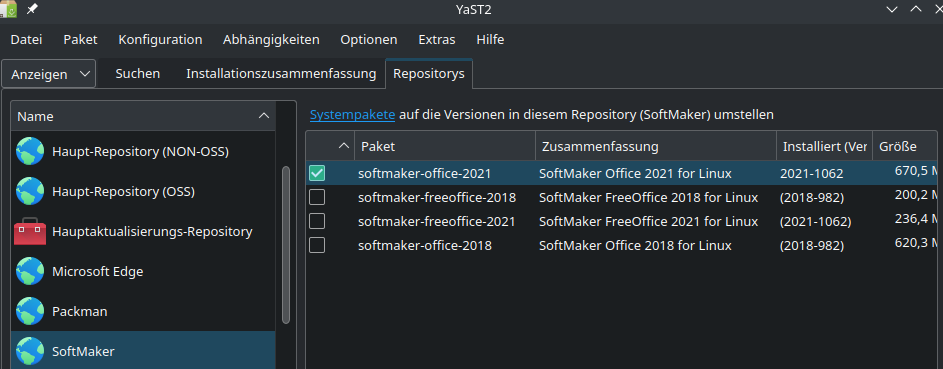Select the SoftMaker repository
The width and height of the screenshot is (943, 369).
point(143,351)
